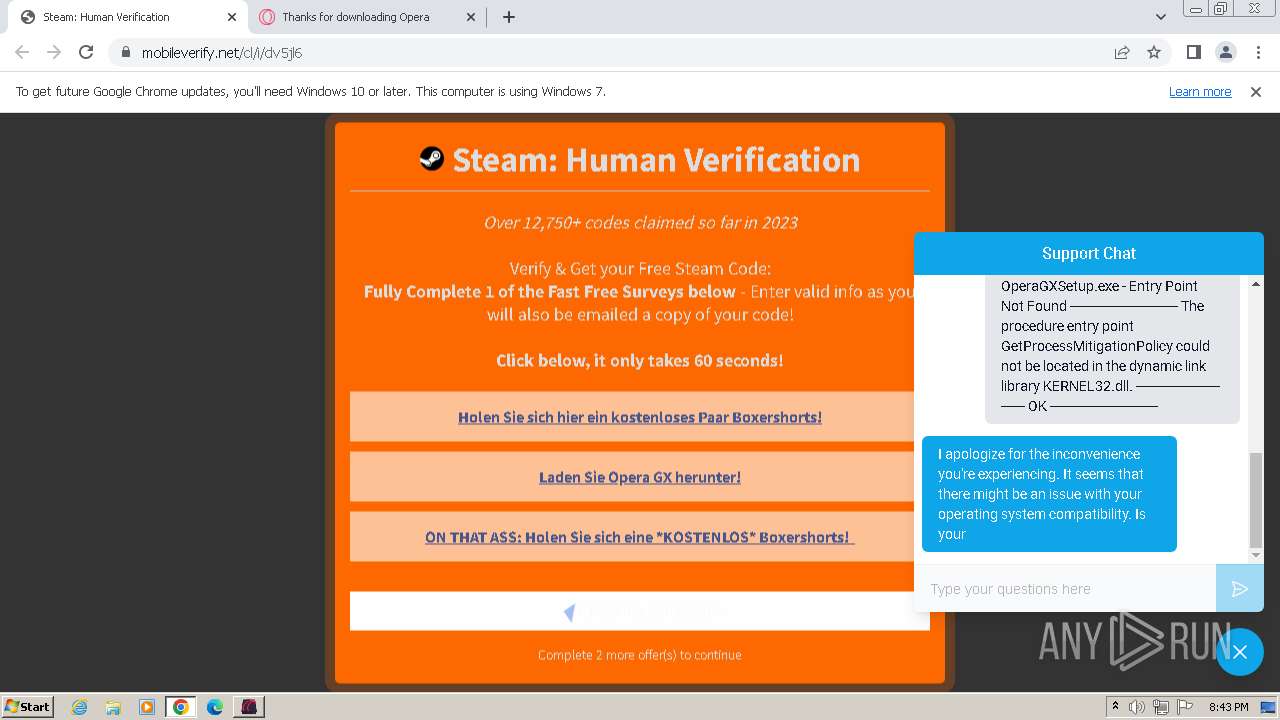
Task: Open the tab search chevron
Action: [1160, 17]
